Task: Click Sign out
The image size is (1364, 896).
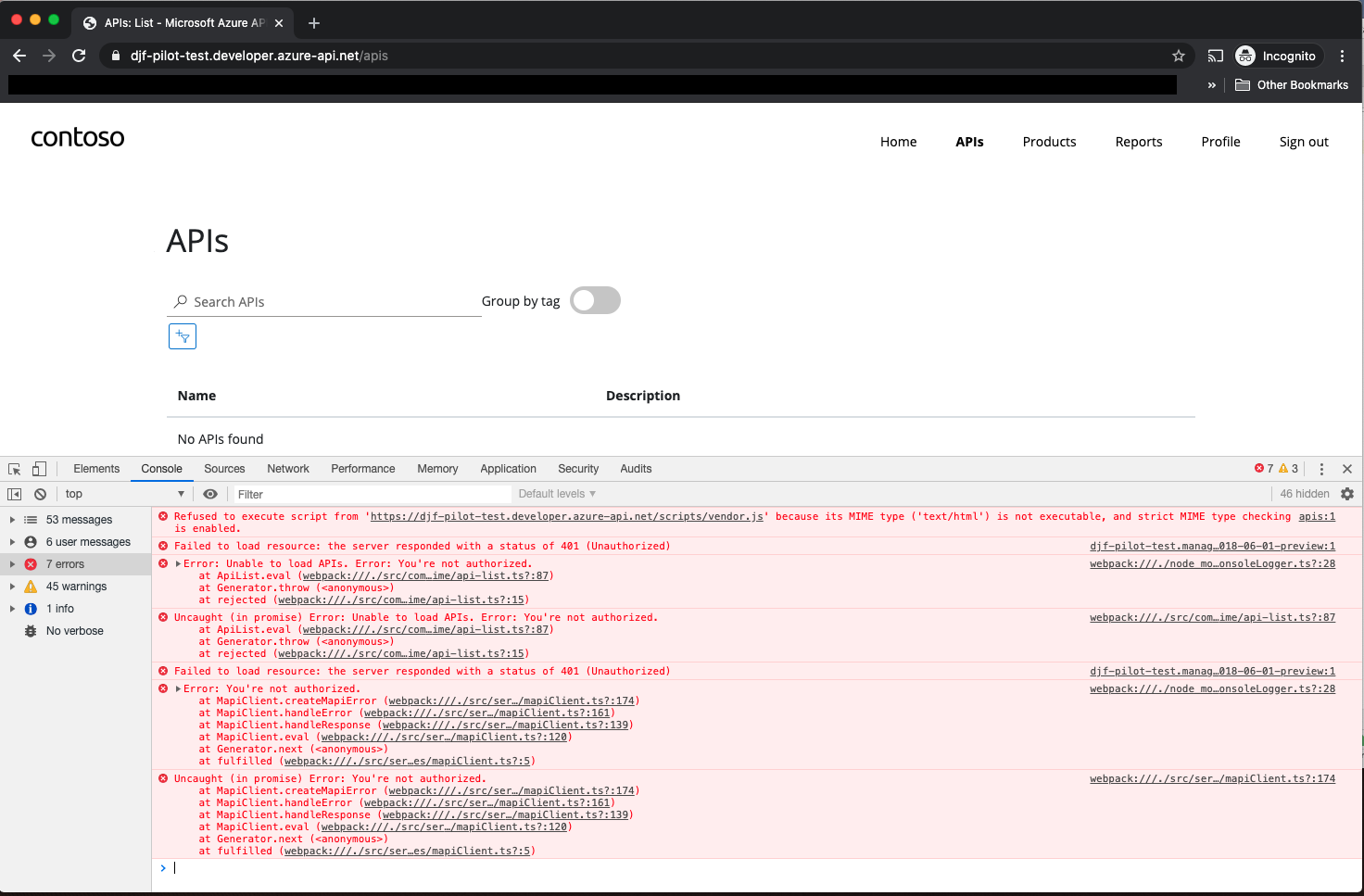Action: click(1304, 142)
